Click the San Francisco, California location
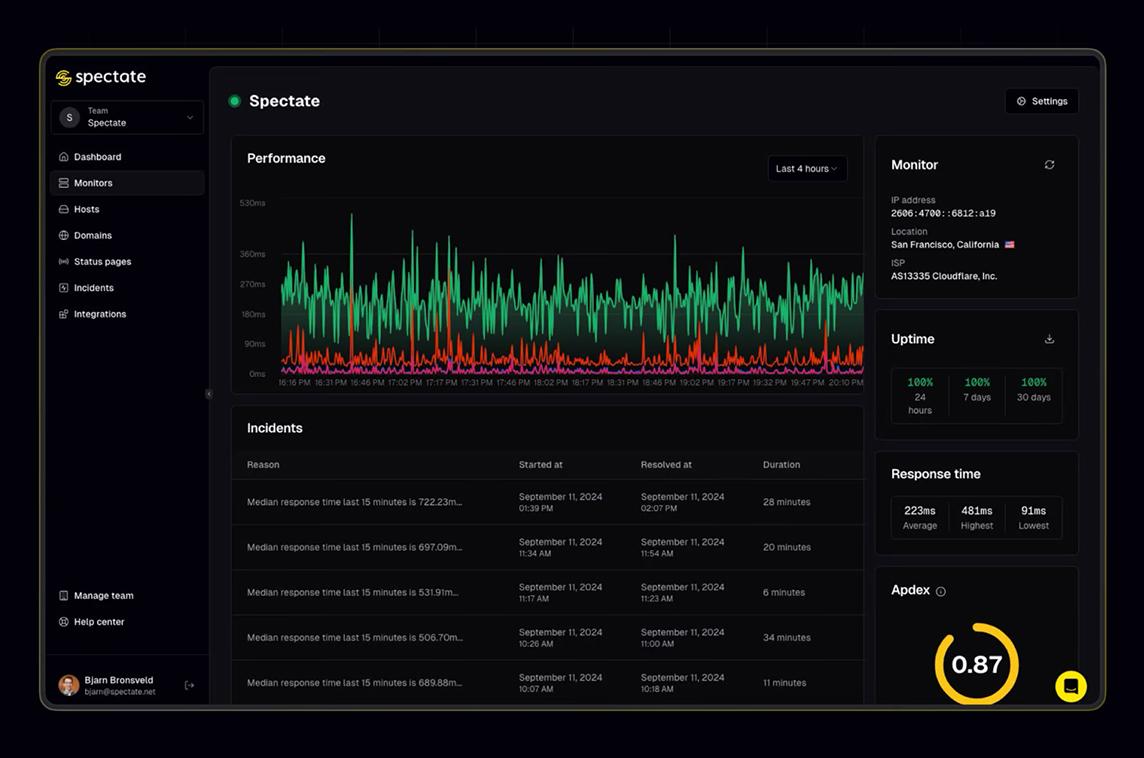This screenshot has width=1144, height=758. click(945, 245)
